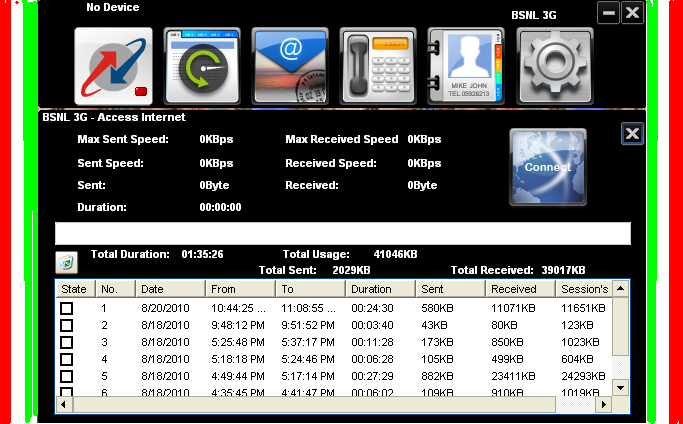The image size is (683, 424).
Task: Open the telephone dialer icon
Action: [378, 66]
